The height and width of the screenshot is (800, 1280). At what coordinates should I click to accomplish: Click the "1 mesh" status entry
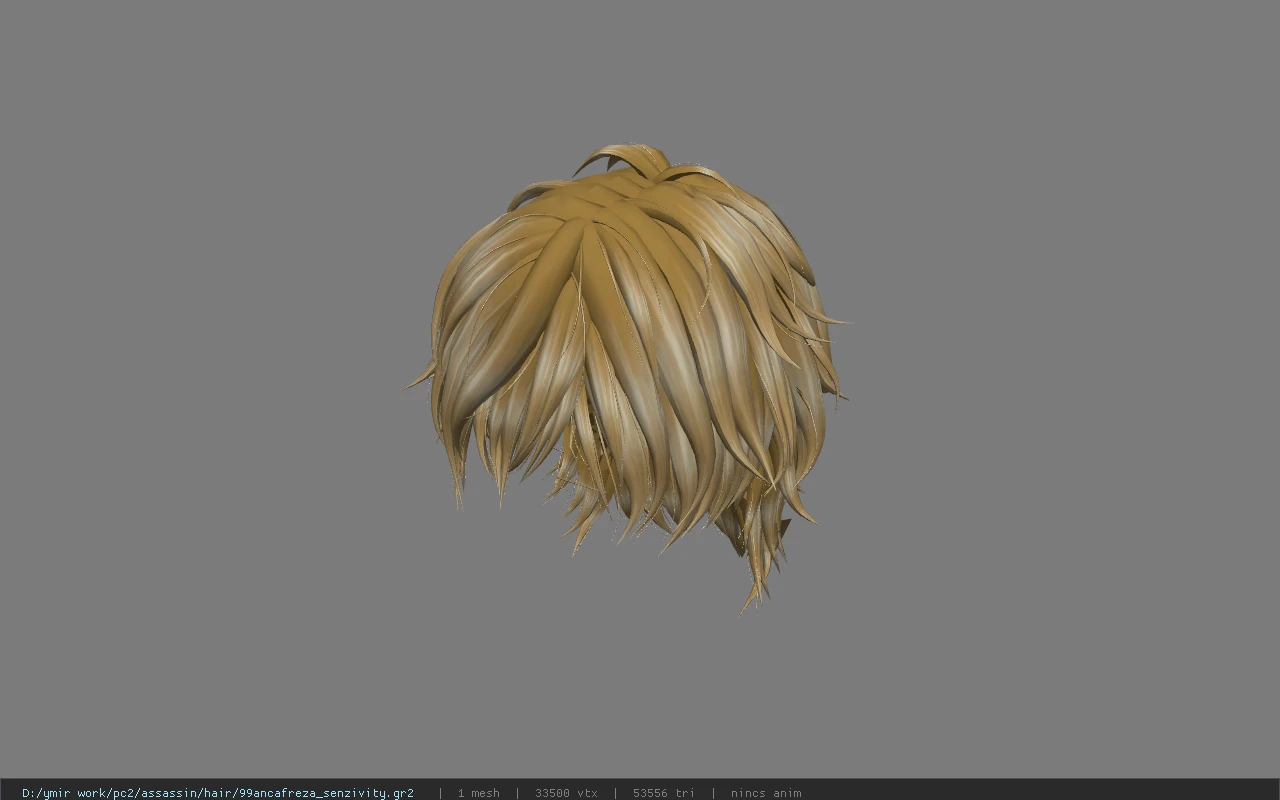(x=479, y=793)
